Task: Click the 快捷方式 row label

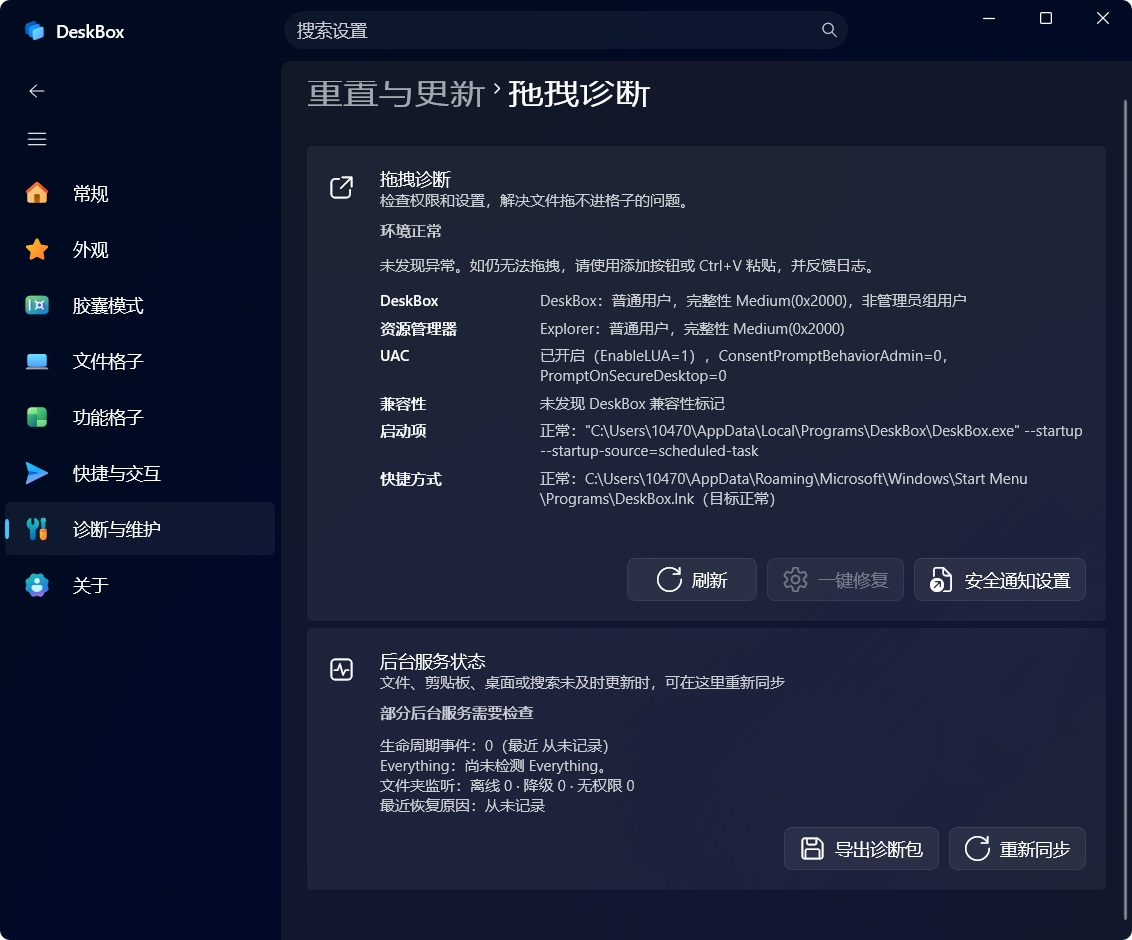Action: (x=410, y=479)
